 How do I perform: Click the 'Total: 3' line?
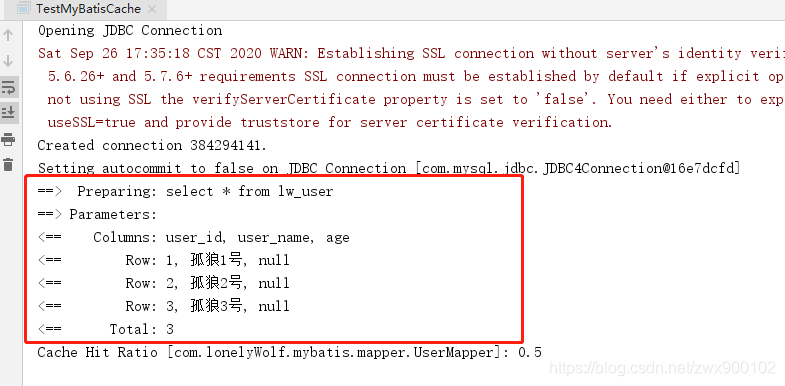click(106, 329)
